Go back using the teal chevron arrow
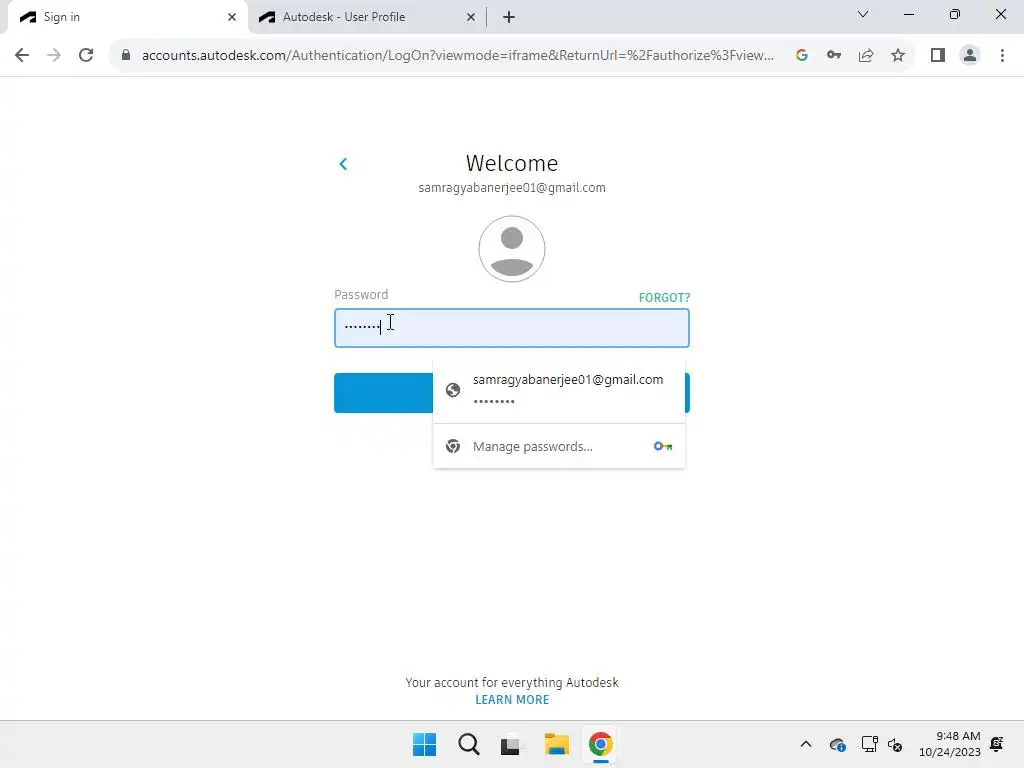Viewport: 1024px width, 768px height. click(x=343, y=164)
